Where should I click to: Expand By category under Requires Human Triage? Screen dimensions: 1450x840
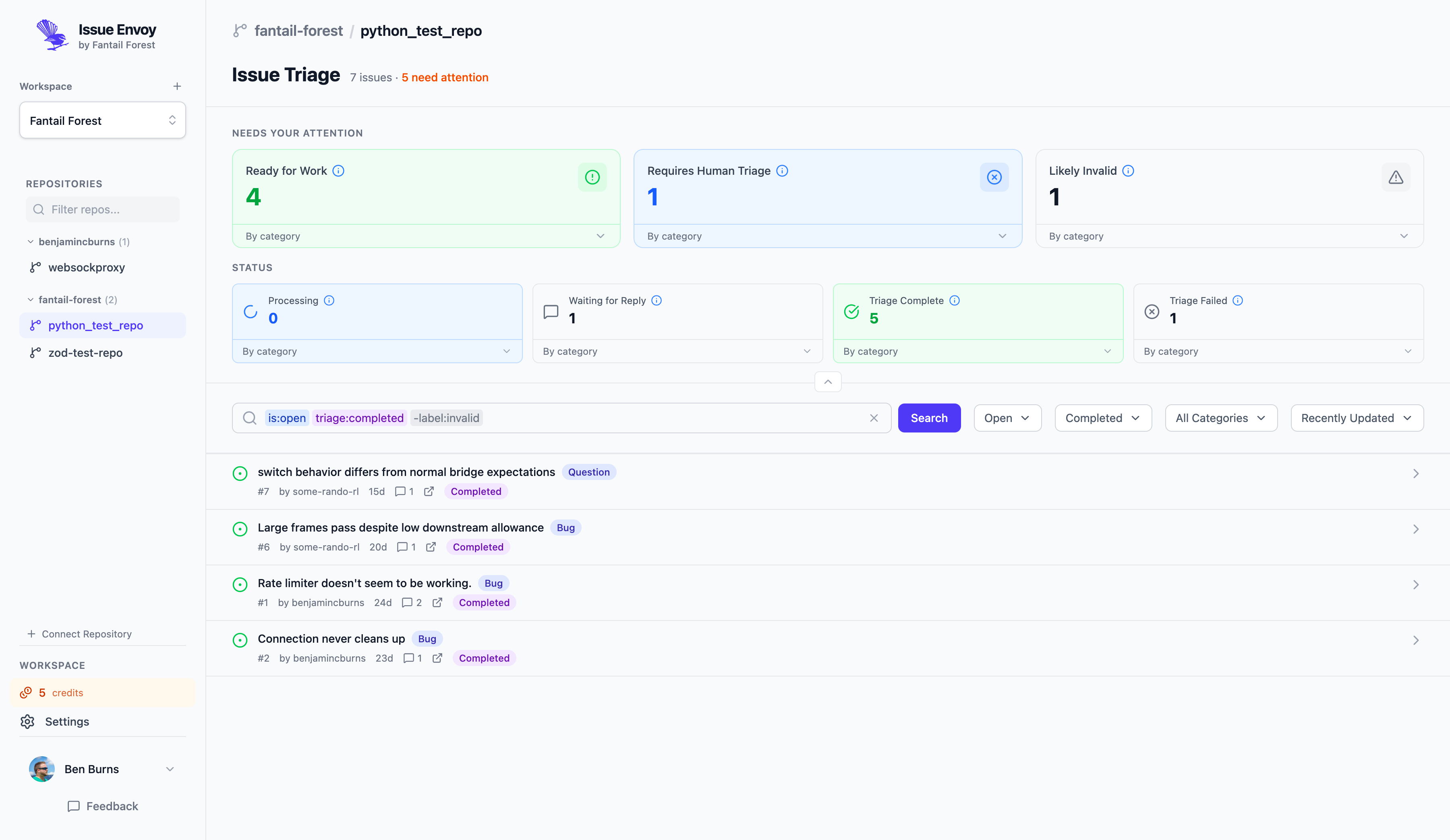click(x=827, y=236)
